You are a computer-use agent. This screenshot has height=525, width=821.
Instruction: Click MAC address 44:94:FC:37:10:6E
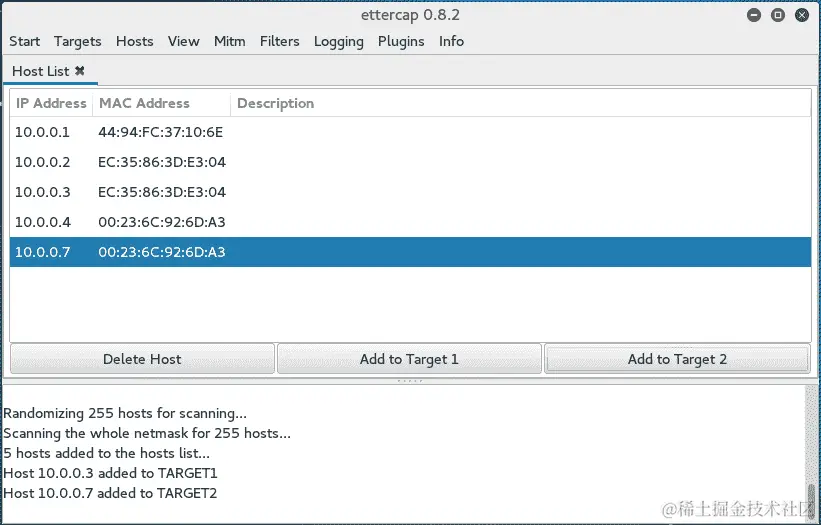click(160, 132)
